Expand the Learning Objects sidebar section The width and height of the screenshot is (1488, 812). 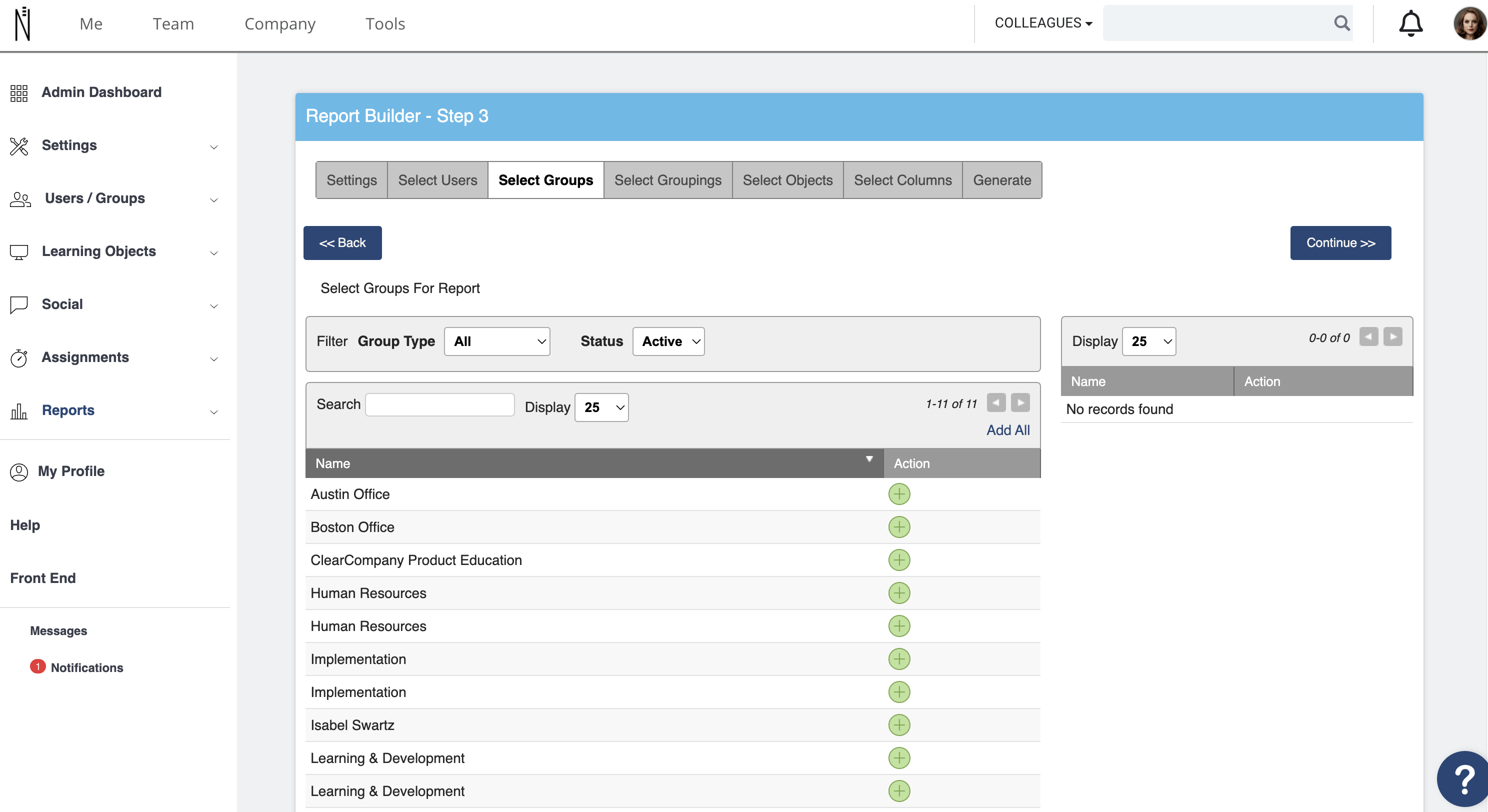tap(213, 253)
